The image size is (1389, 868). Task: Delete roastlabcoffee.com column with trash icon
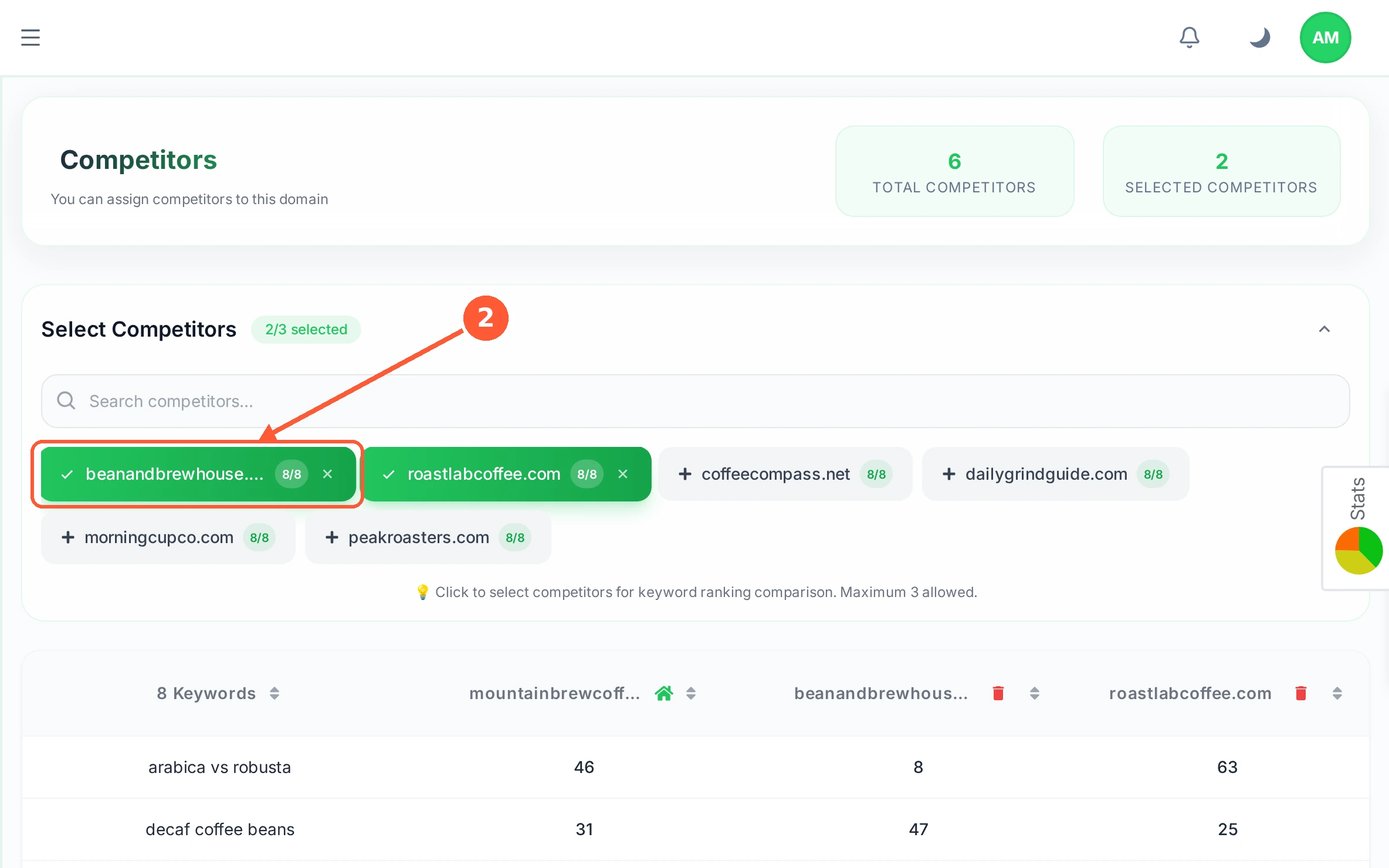pyautogui.click(x=1301, y=693)
